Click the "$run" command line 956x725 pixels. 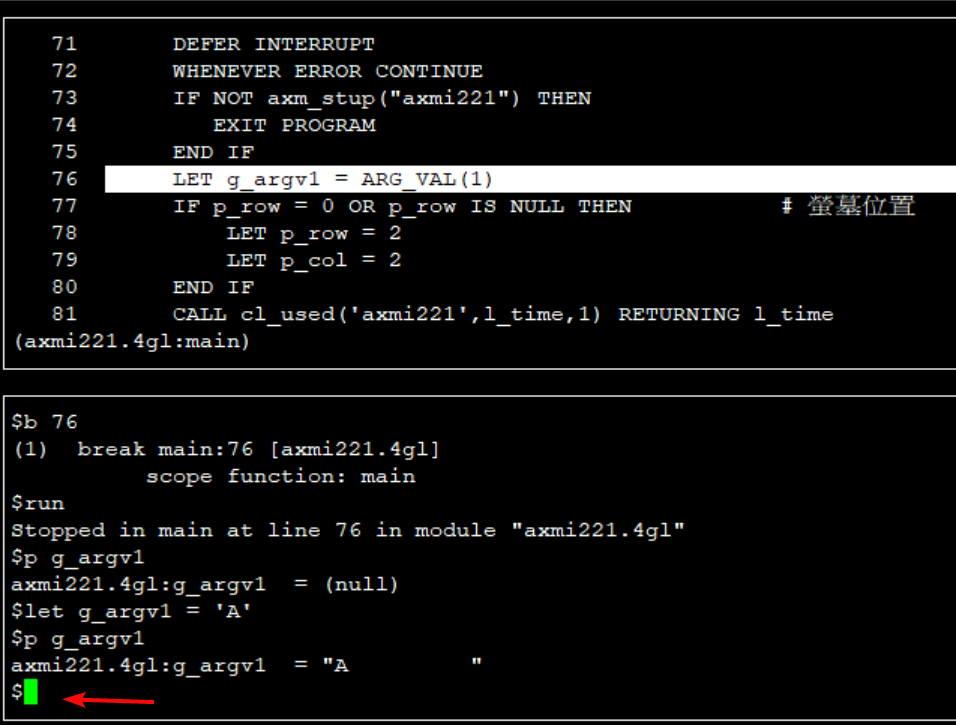37,503
